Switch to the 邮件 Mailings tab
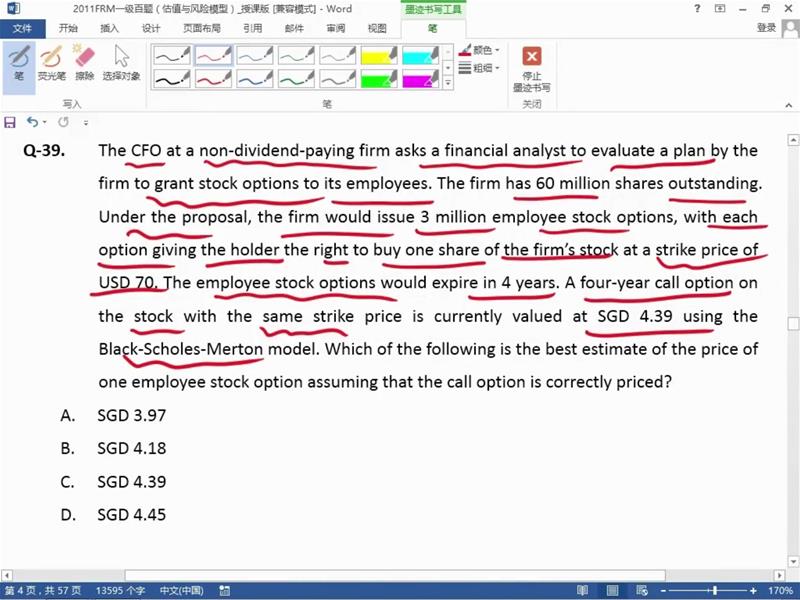 294,28
